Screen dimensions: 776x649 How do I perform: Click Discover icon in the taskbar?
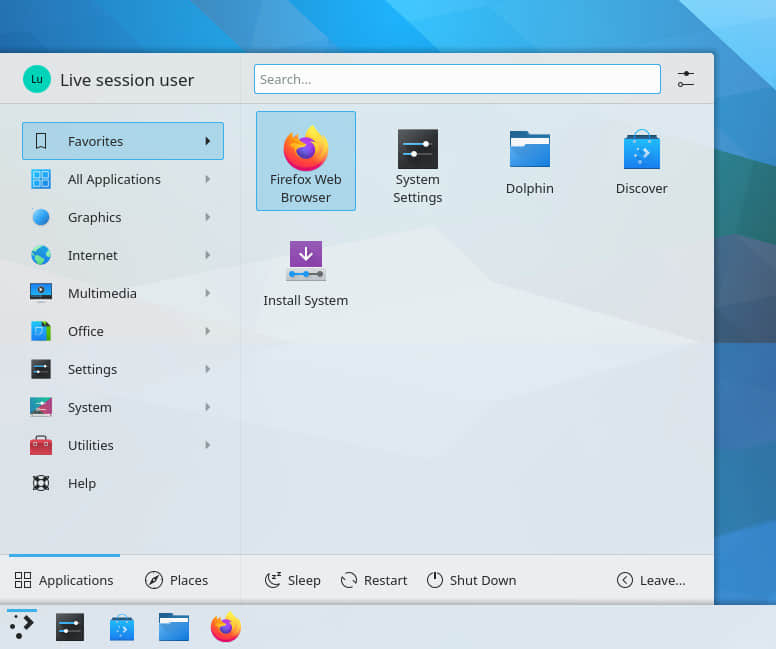pos(122,627)
